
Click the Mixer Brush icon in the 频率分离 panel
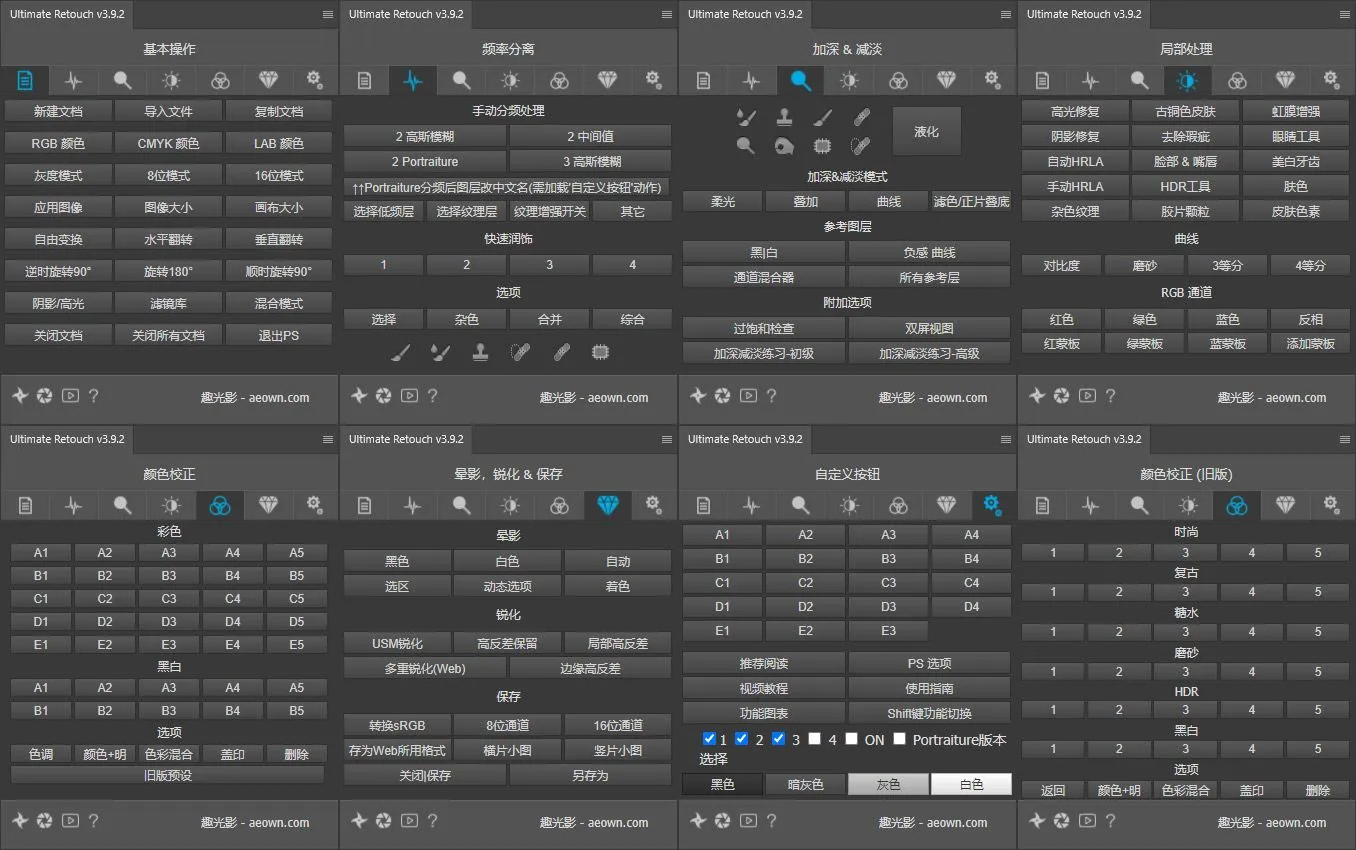point(439,352)
